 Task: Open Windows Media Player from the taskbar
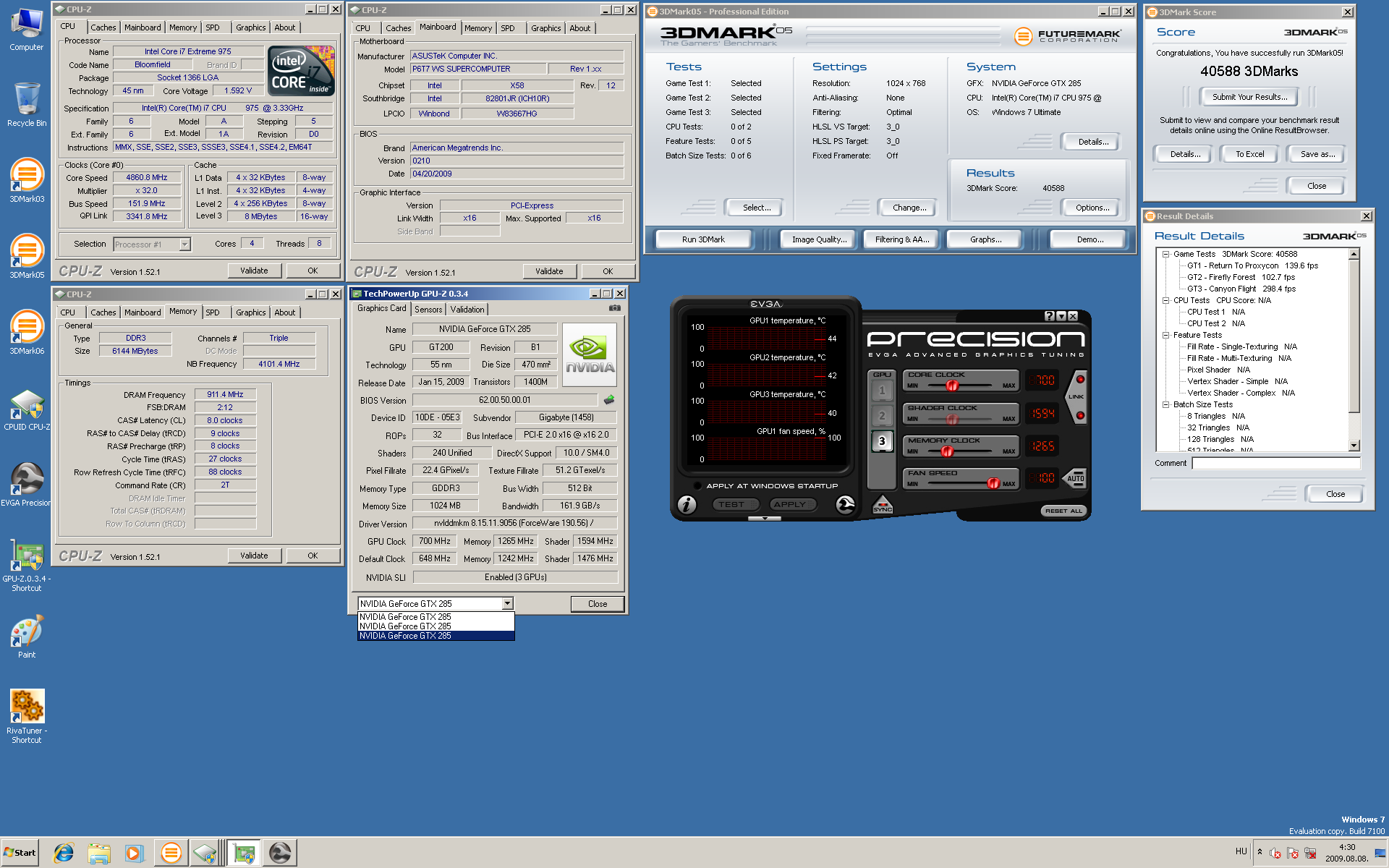134,854
